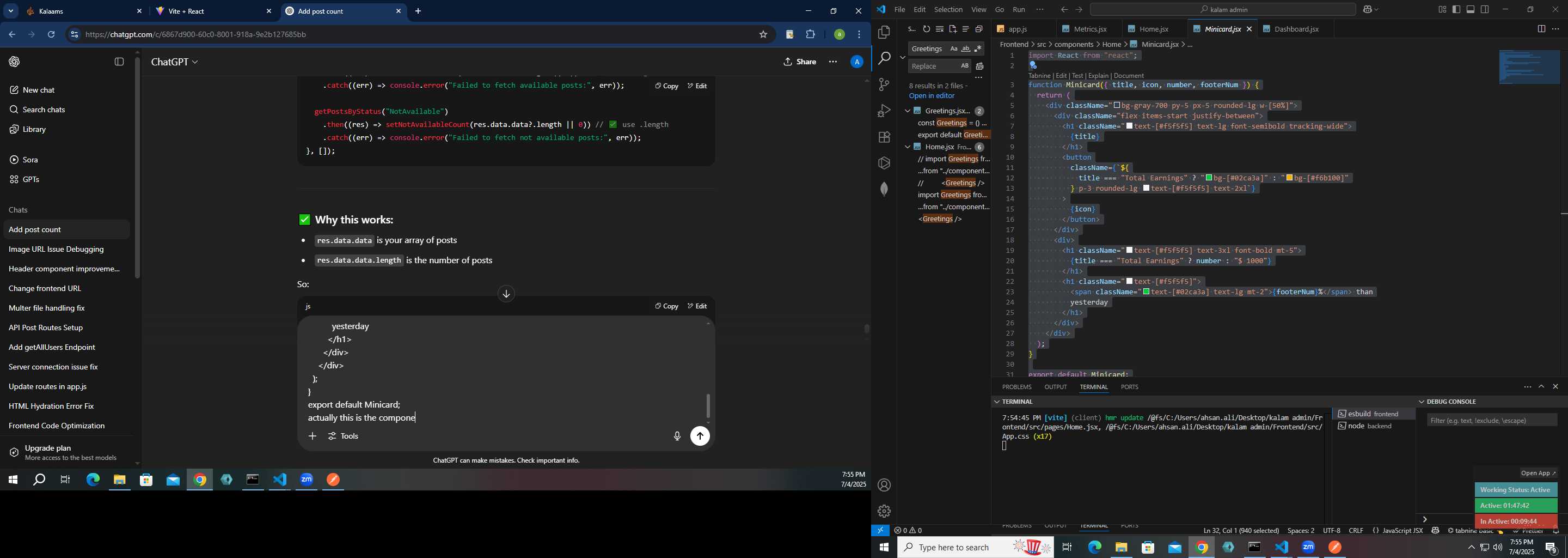Collapse Greetings.jsx search results group
1568x558 pixels.
[907, 111]
